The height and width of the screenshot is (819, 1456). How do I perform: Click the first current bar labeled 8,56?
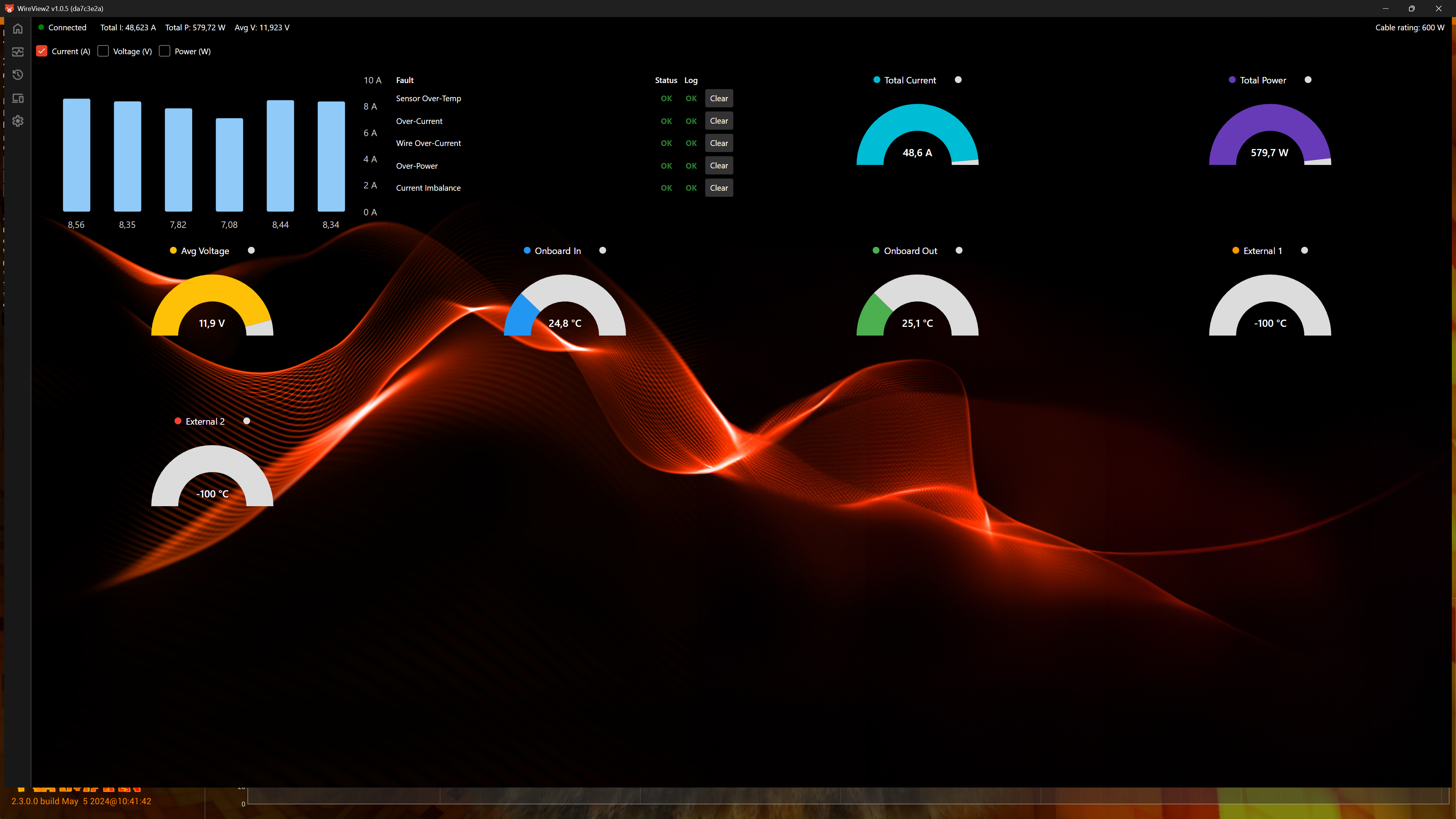[76, 155]
